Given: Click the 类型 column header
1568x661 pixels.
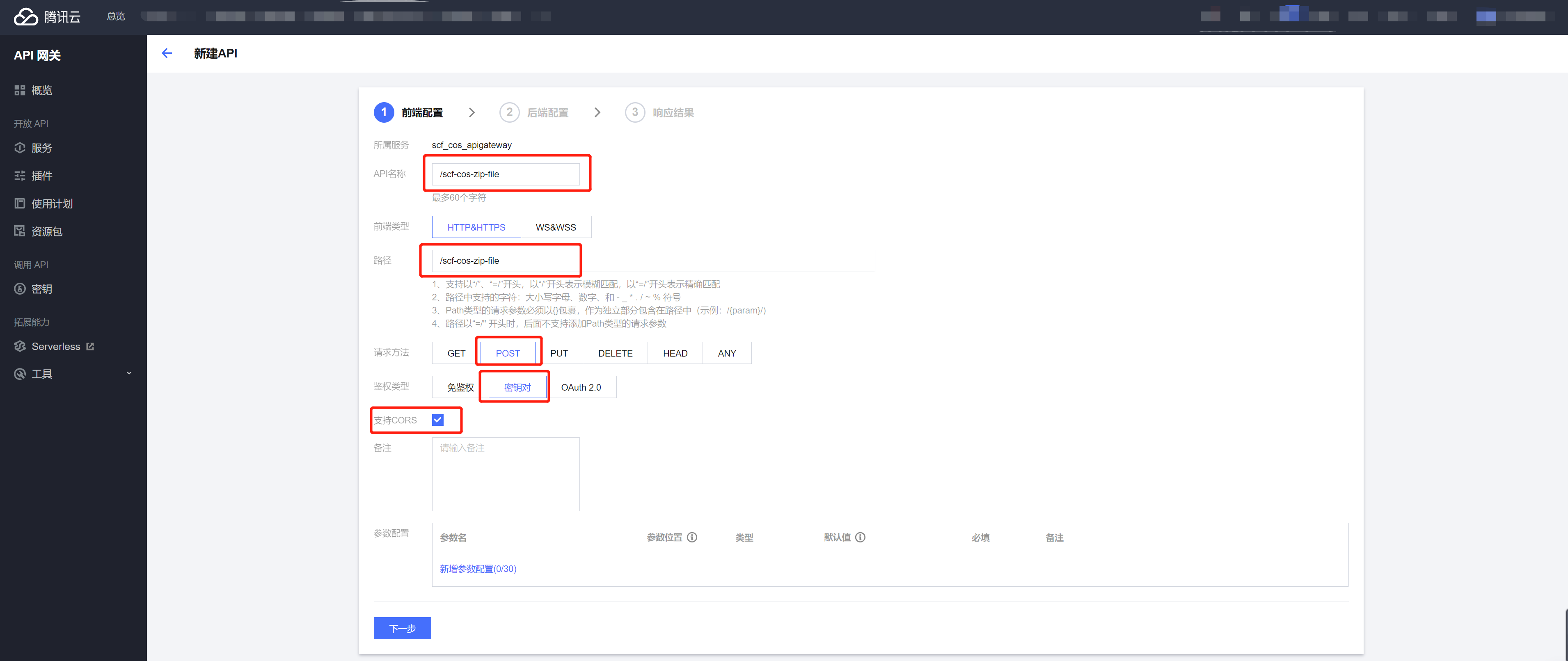Looking at the screenshot, I should 744,537.
